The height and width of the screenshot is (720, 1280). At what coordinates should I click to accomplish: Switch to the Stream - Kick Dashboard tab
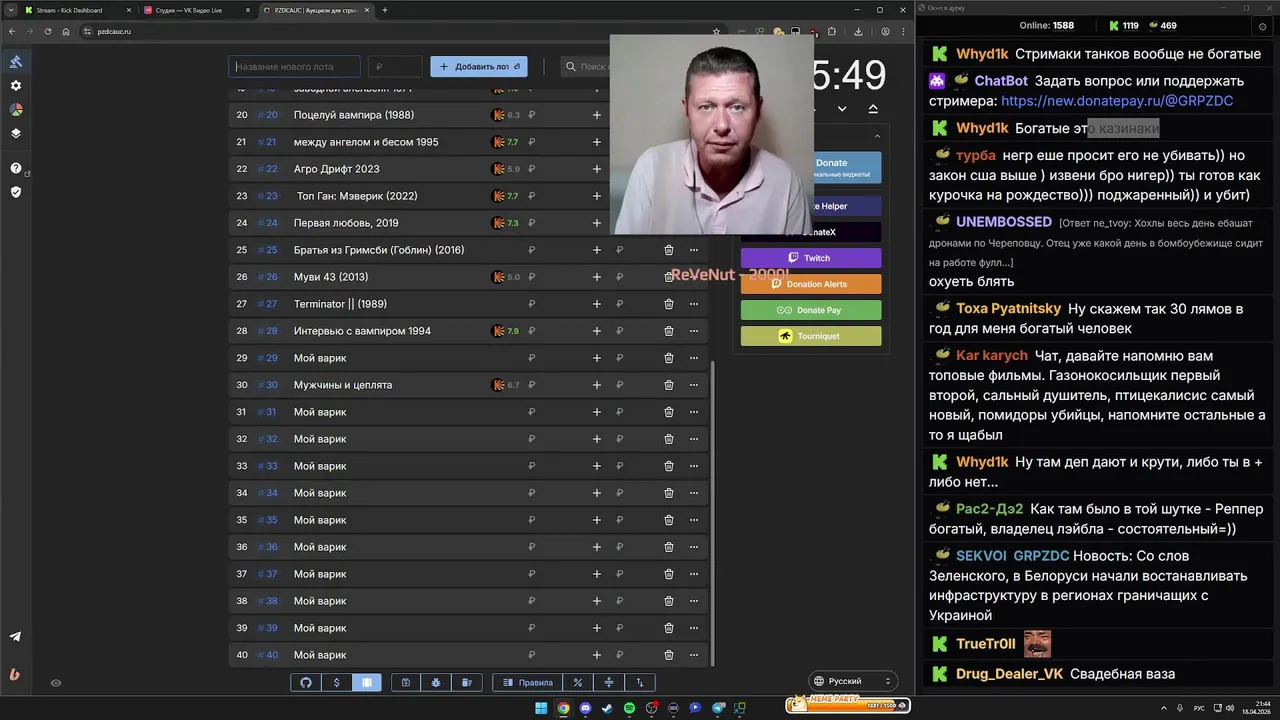[74, 10]
